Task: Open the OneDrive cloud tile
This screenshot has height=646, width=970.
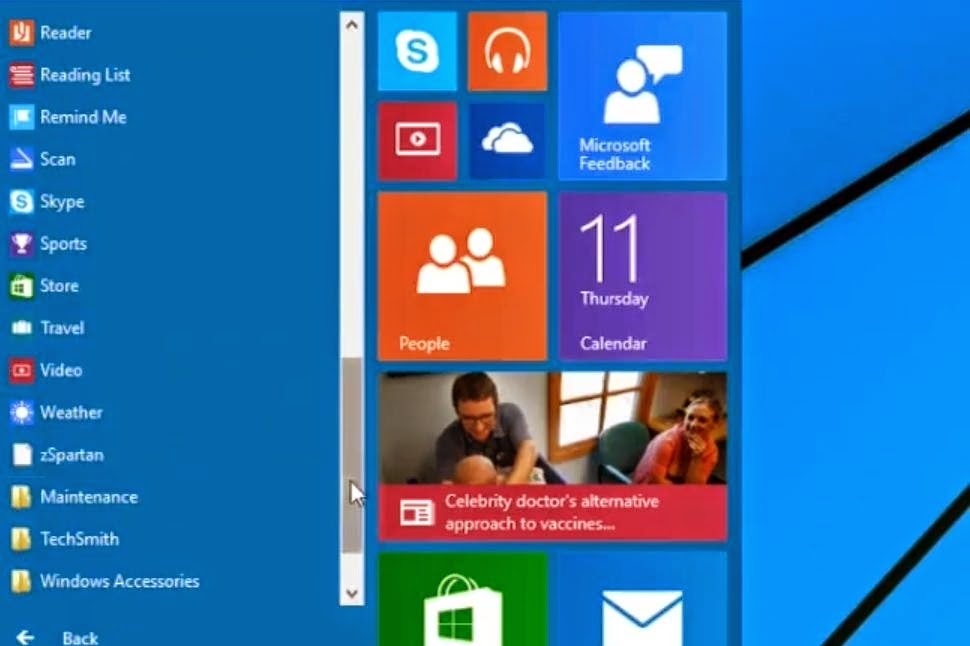Action: click(x=507, y=141)
